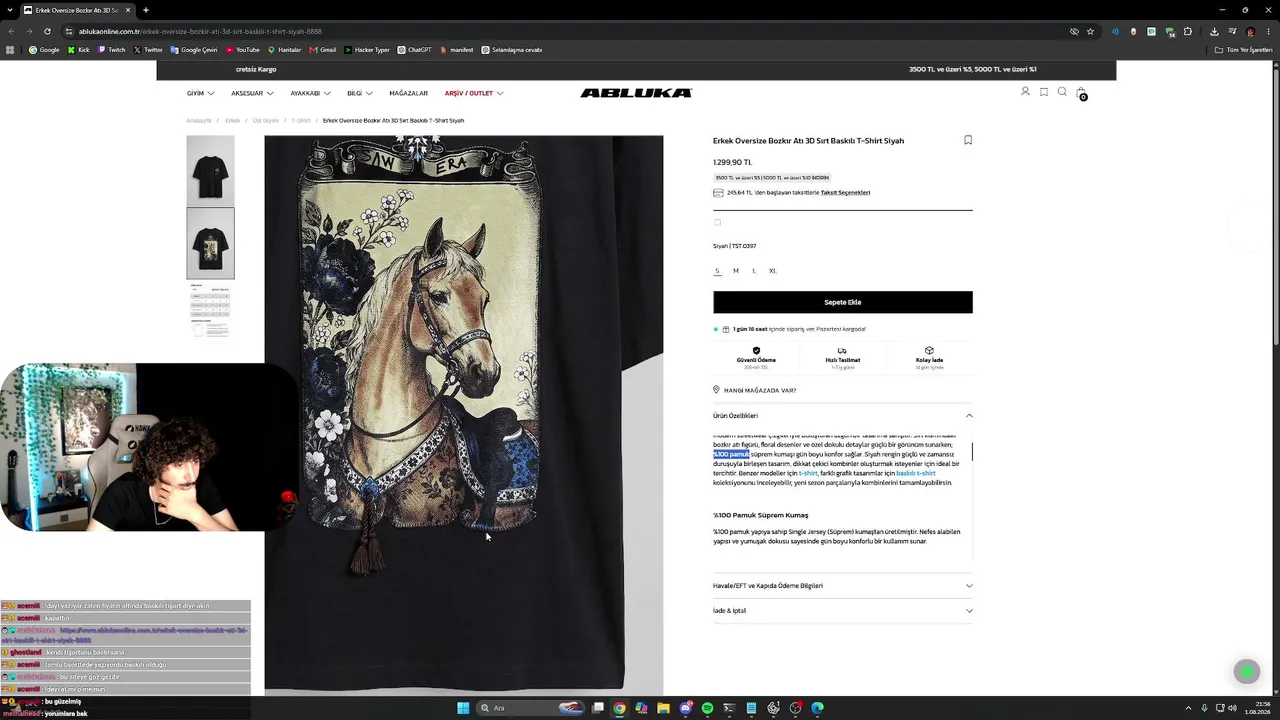The height and width of the screenshot is (720, 1280).
Task: Expand the ARŞİV / OUTLET menu
Action: point(474,93)
